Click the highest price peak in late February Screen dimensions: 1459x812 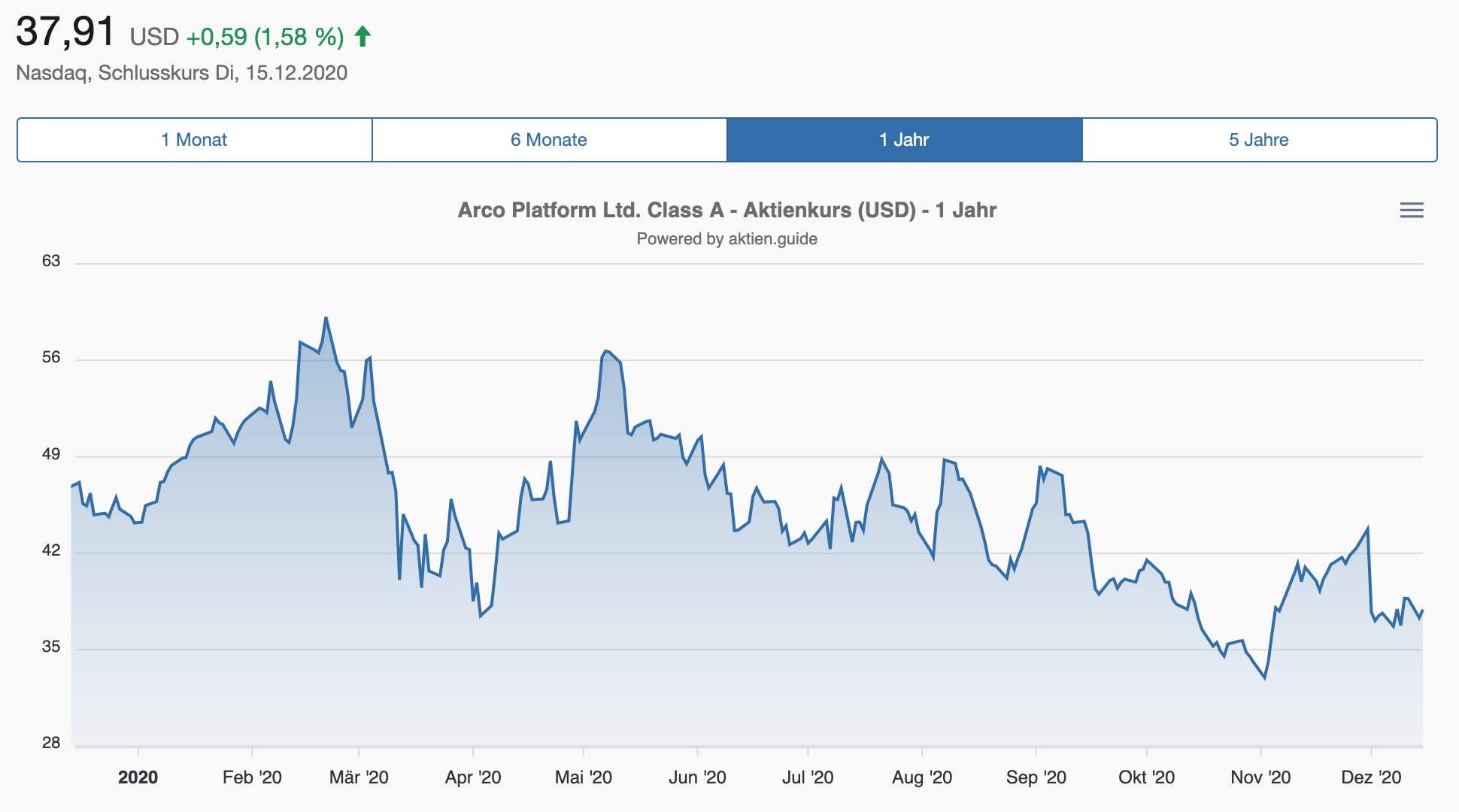pos(326,318)
